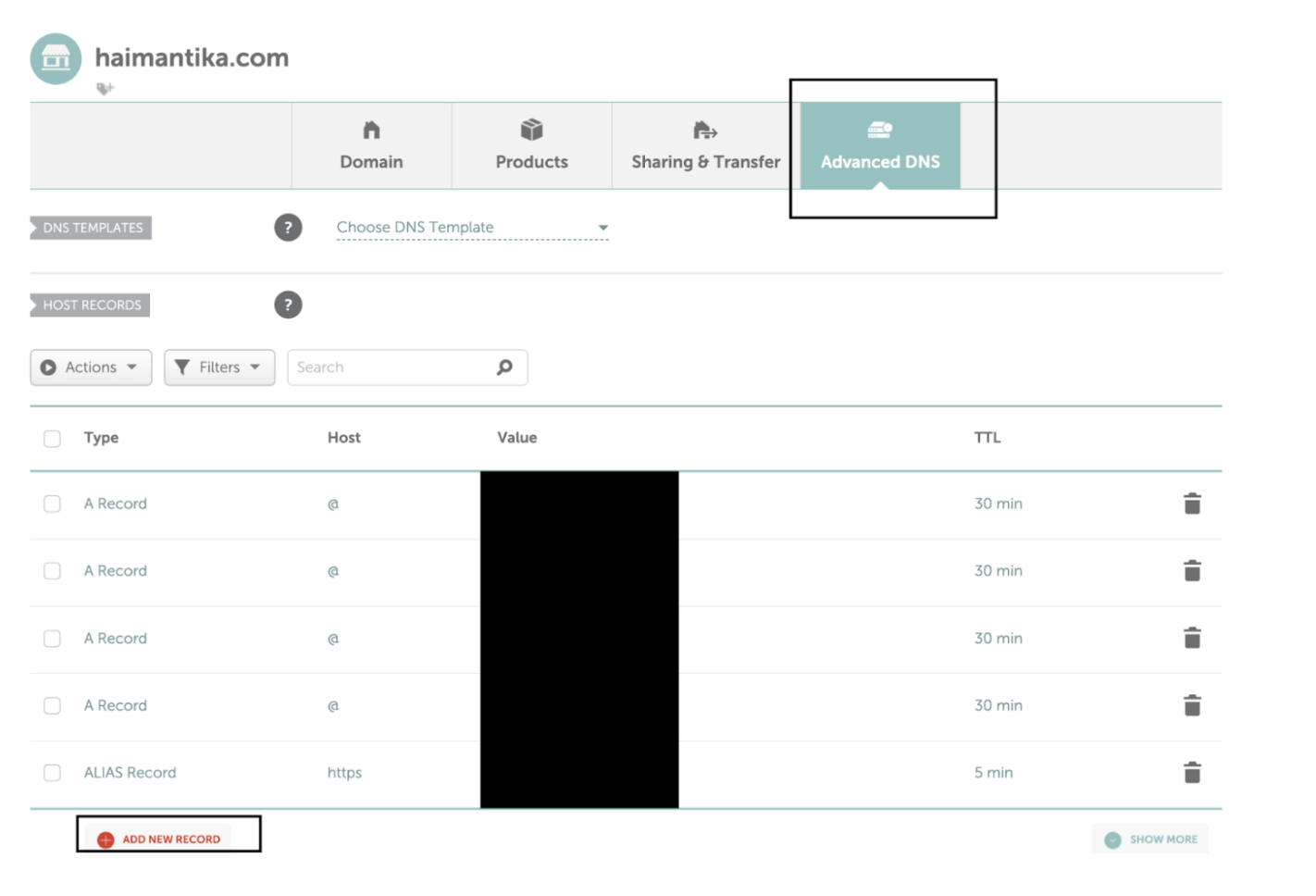Toggle the select-all checkbox in table header
The width and height of the screenshot is (1316, 896).
(x=52, y=438)
